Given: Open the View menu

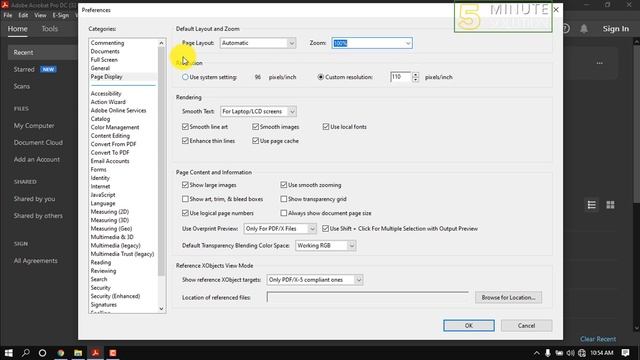Looking at the screenshot, I should coord(40,15).
